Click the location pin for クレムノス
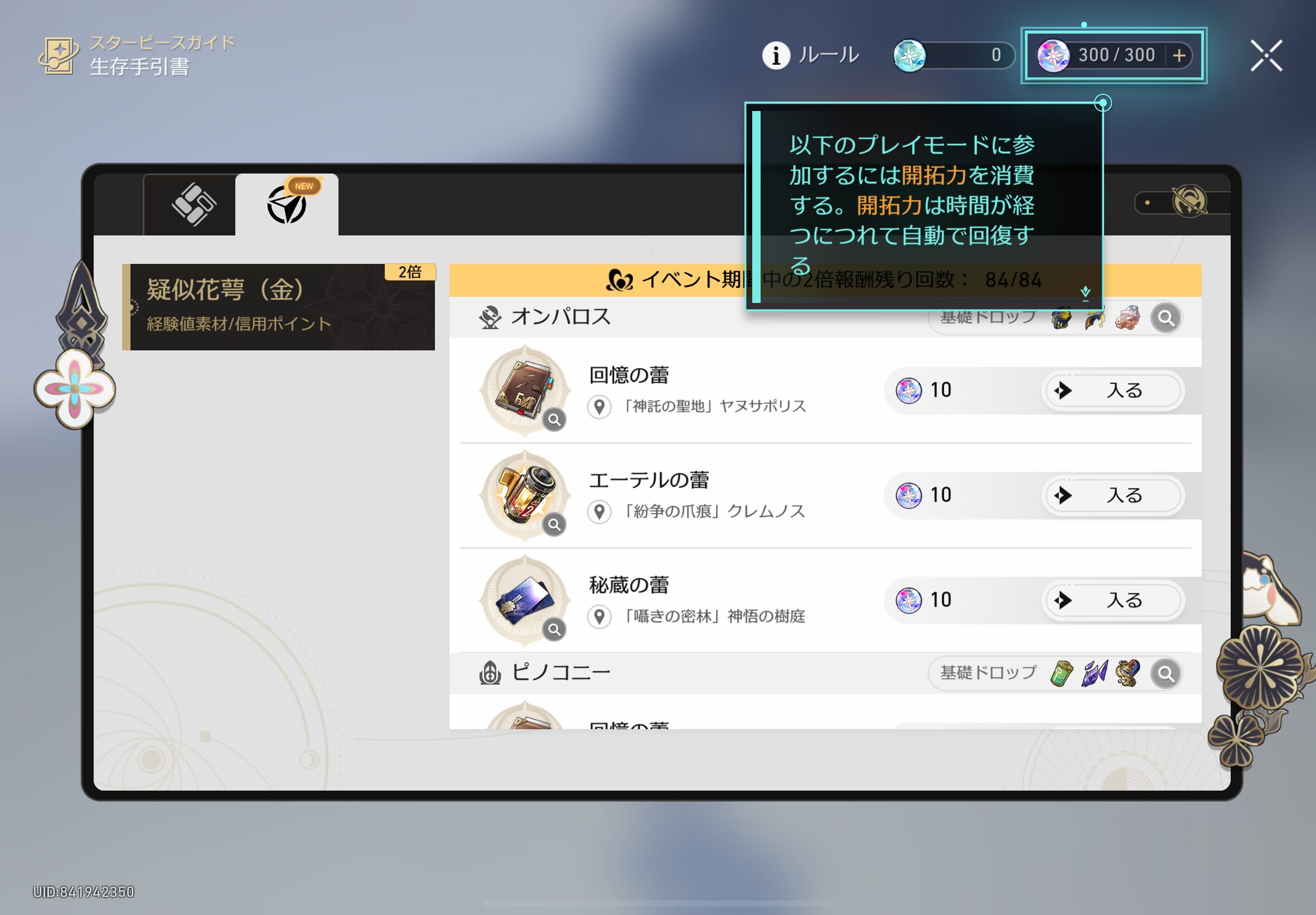The height and width of the screenshot is (915, 1316). click(x=599, y=512)
